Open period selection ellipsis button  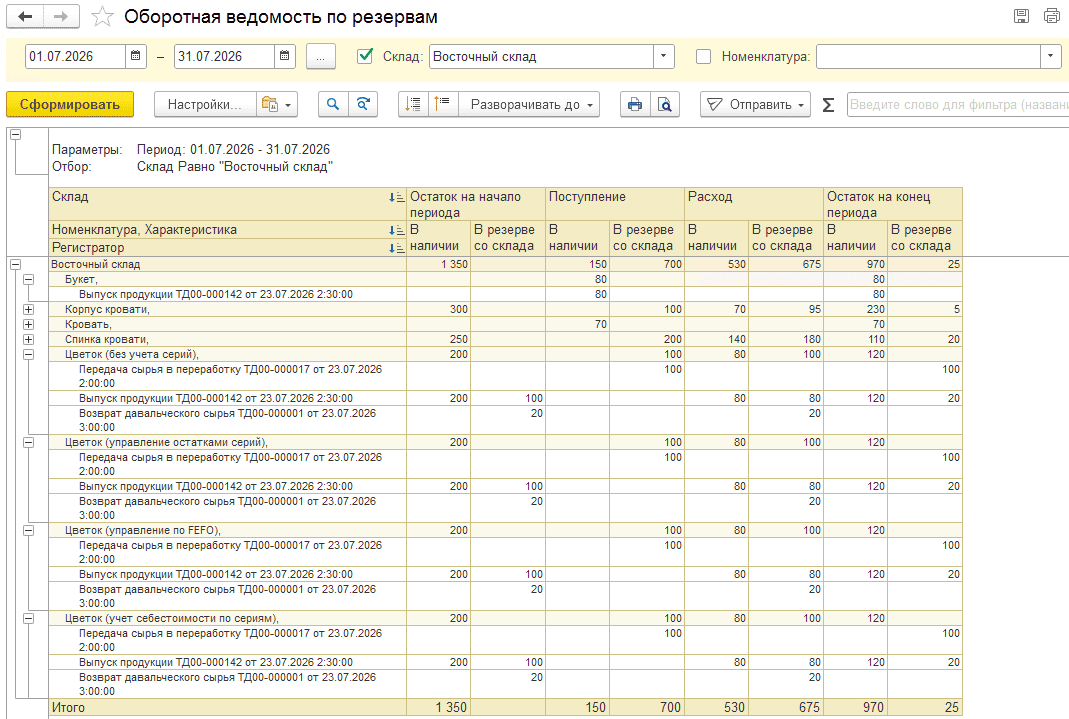(x=320, y=56)
